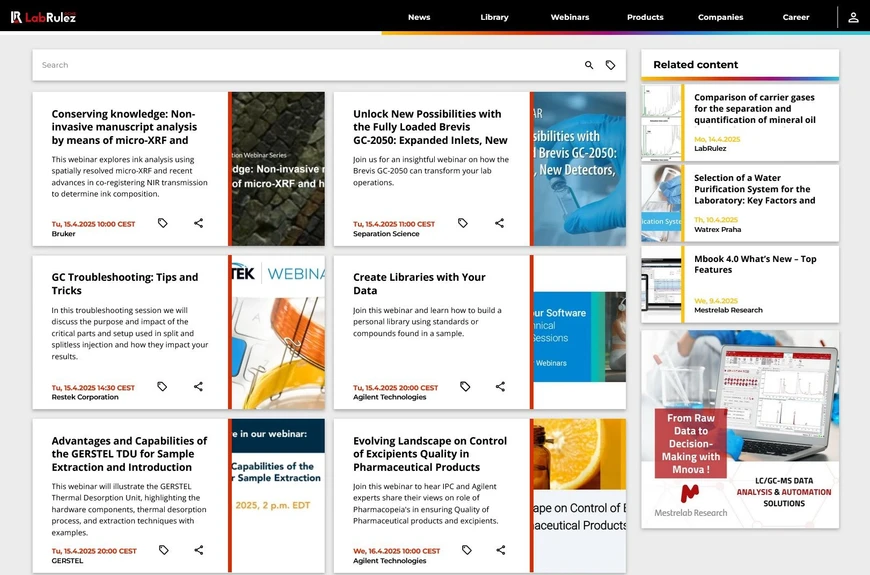Click the LabRulez logo
Viewport: 870px width, 575px height.
point(43,17)
